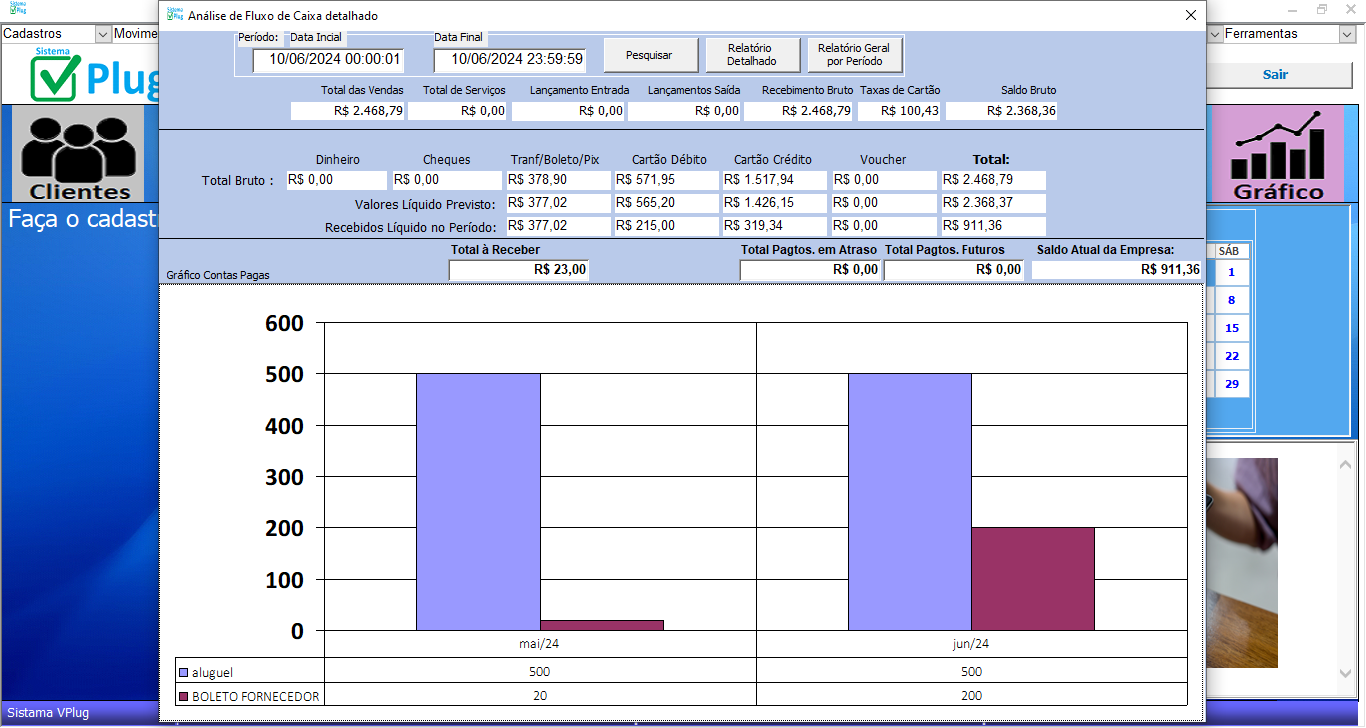Image resolution: width=1366 pixels, height=728 pixels.
Task: Click the Data Inicial date field
Action: tap(327, 59)
